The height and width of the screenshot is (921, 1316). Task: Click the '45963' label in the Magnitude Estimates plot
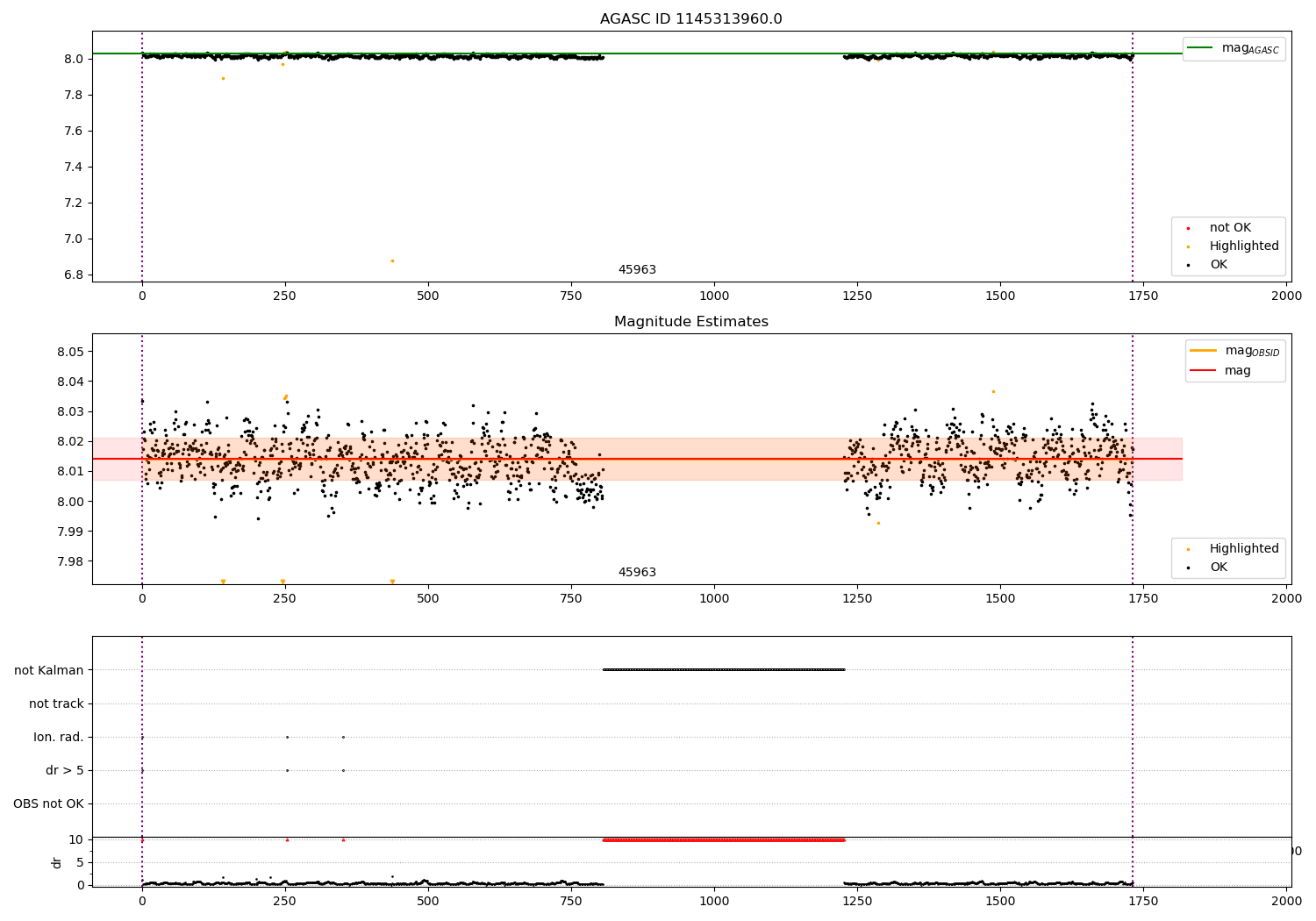(637, 572)
